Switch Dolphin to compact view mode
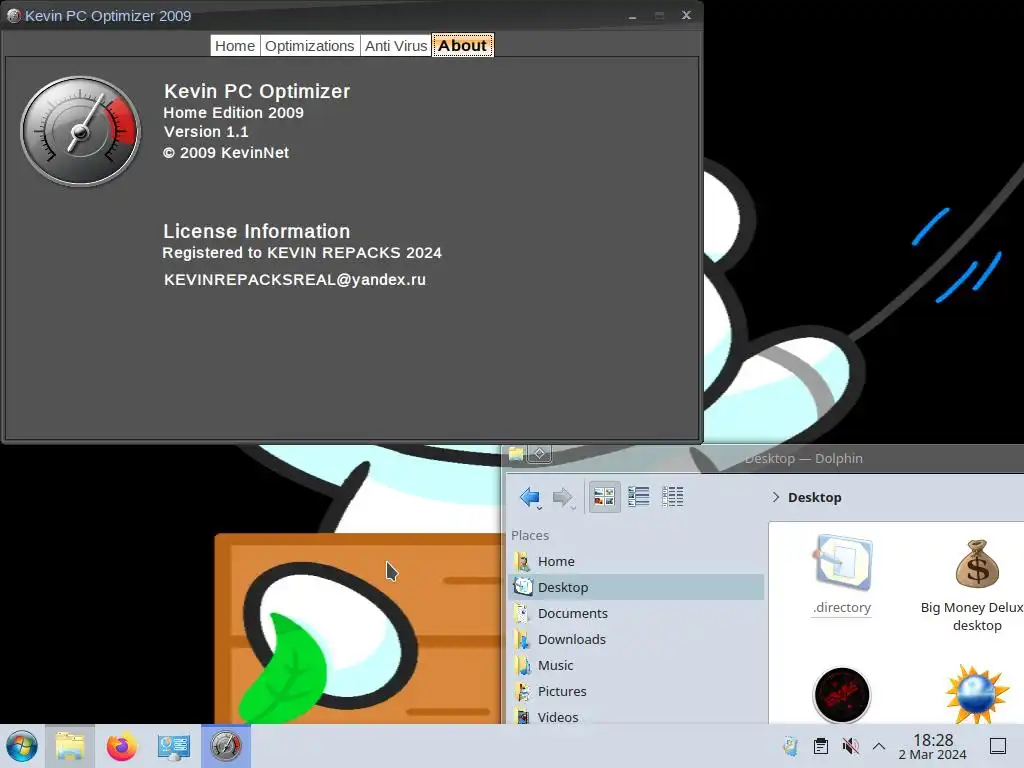The width and height of the screenshot is (1024, 768). point(639,497)
